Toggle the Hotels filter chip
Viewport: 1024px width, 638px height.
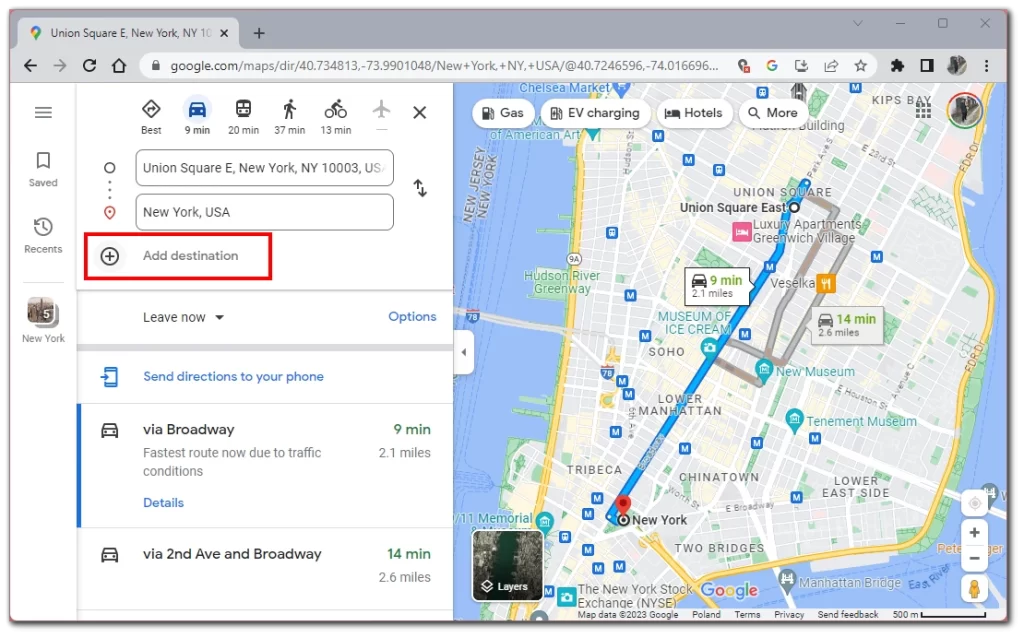pyautogui.click(x=693, y=113)
